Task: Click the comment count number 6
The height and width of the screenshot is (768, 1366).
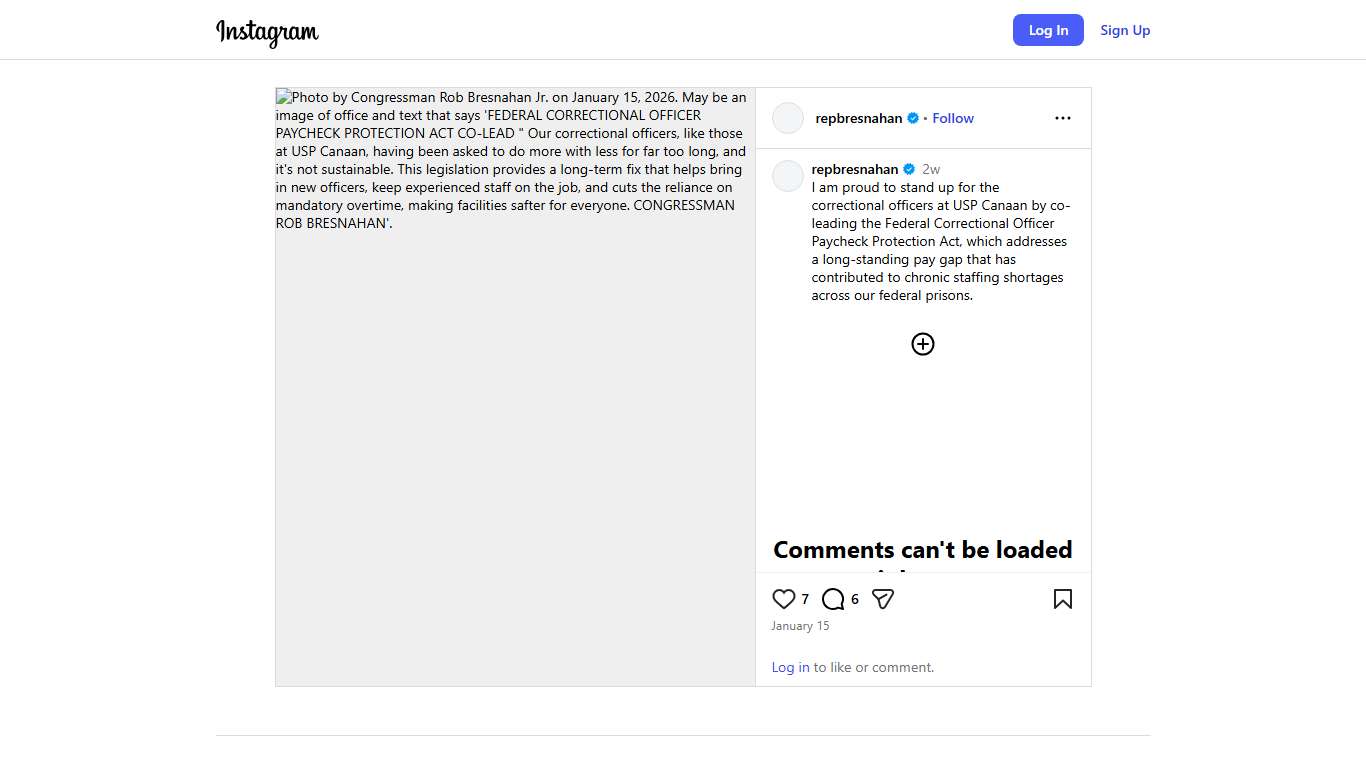Action: coord(855,599)
